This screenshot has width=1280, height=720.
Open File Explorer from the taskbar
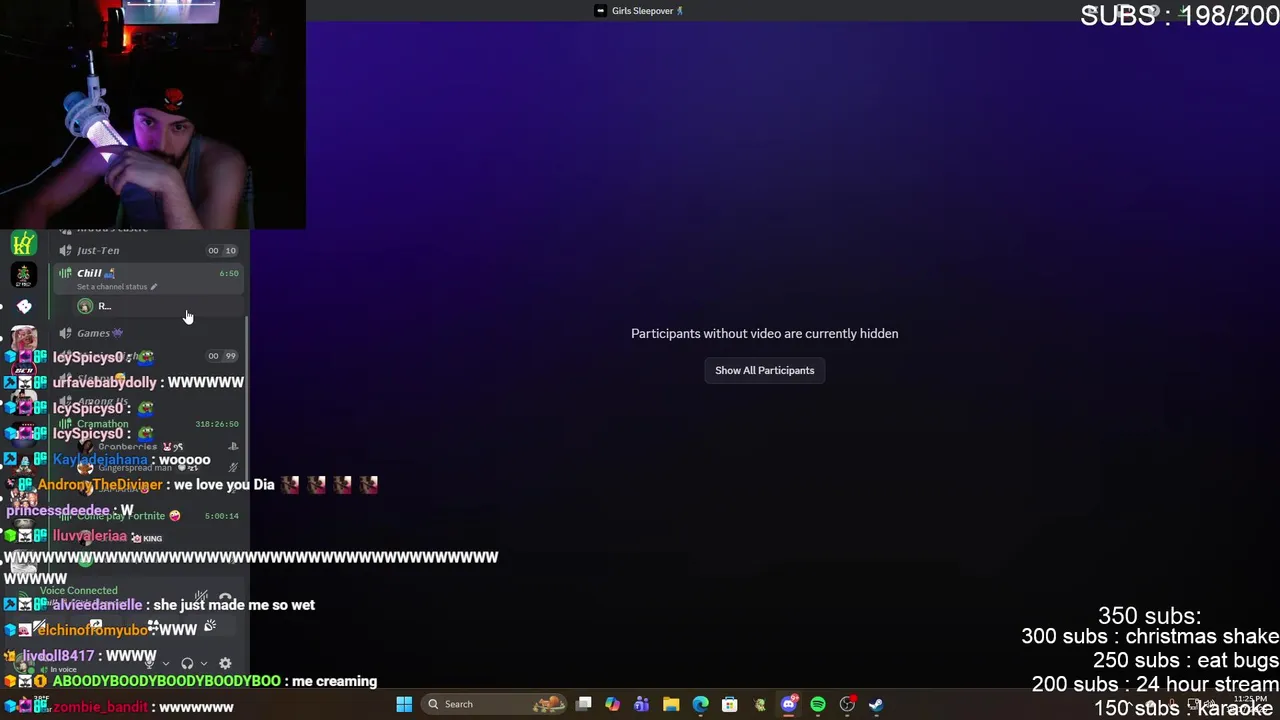click(x=671, y=704)
